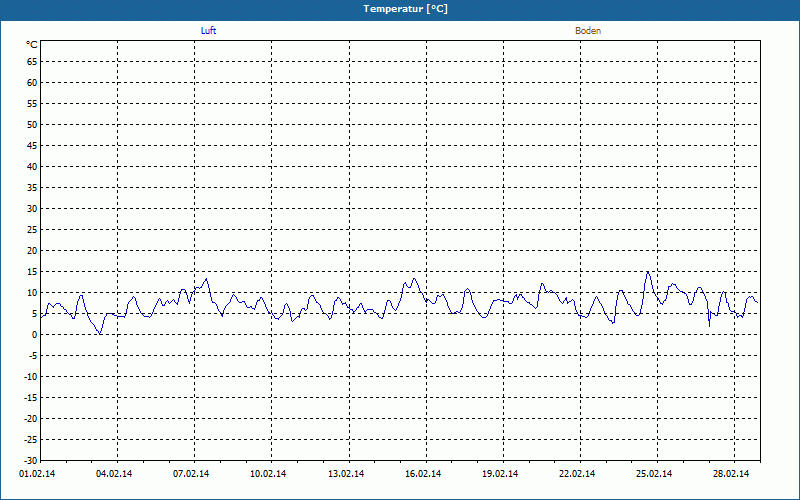Click the 40 y-axis value
The width and height of the screenshot is (800, 500).
click(32, 166)
